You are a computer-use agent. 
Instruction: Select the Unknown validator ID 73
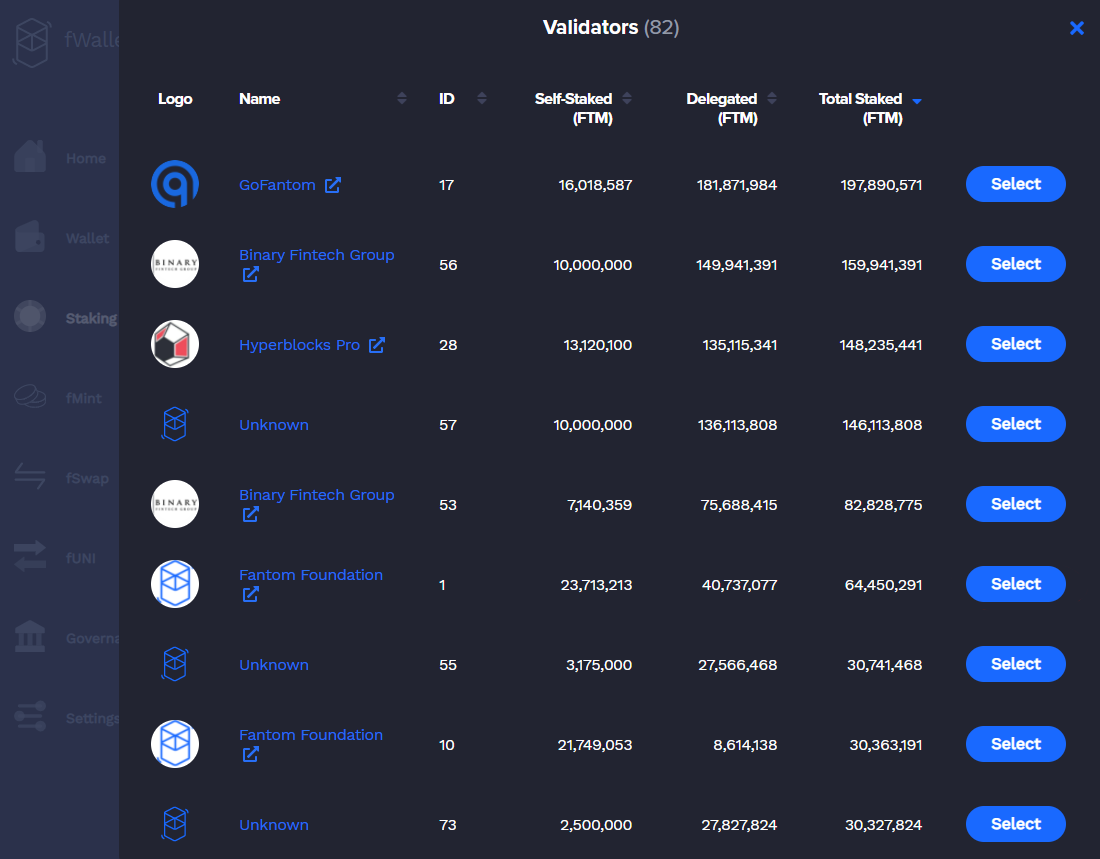pos(1016,825)
